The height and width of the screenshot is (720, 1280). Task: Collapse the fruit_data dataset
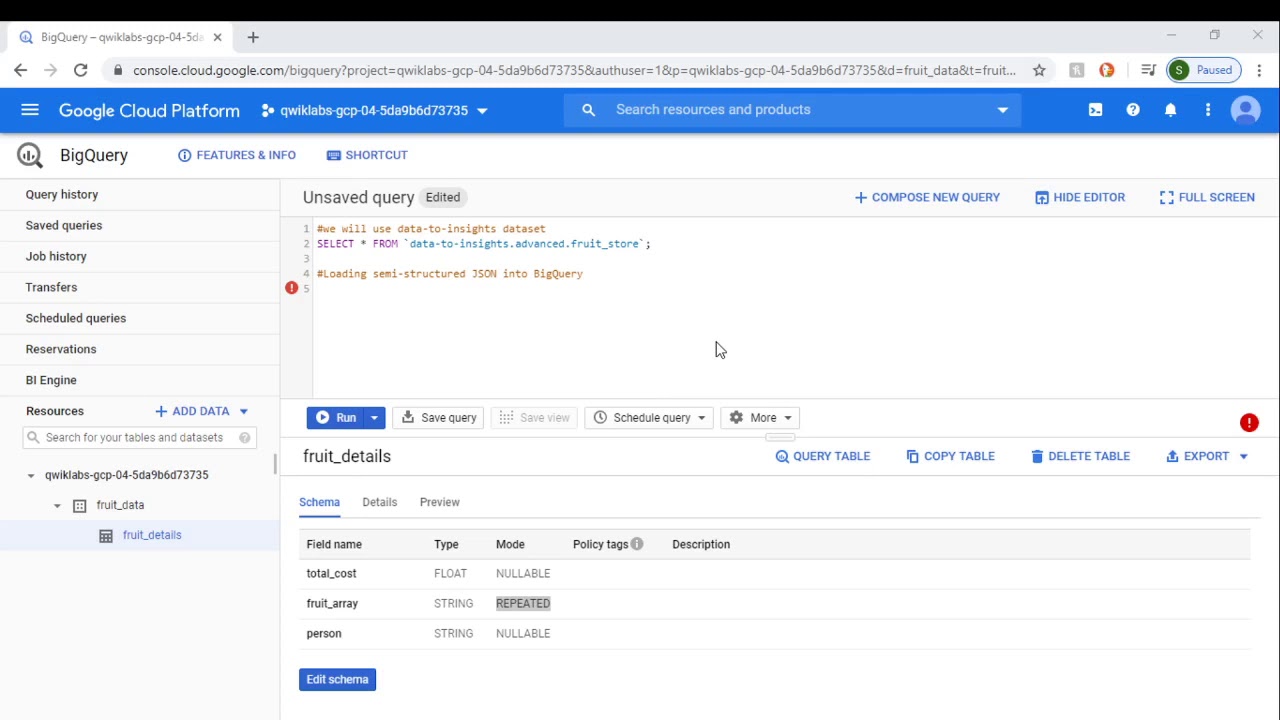click(x=57, y=505)
